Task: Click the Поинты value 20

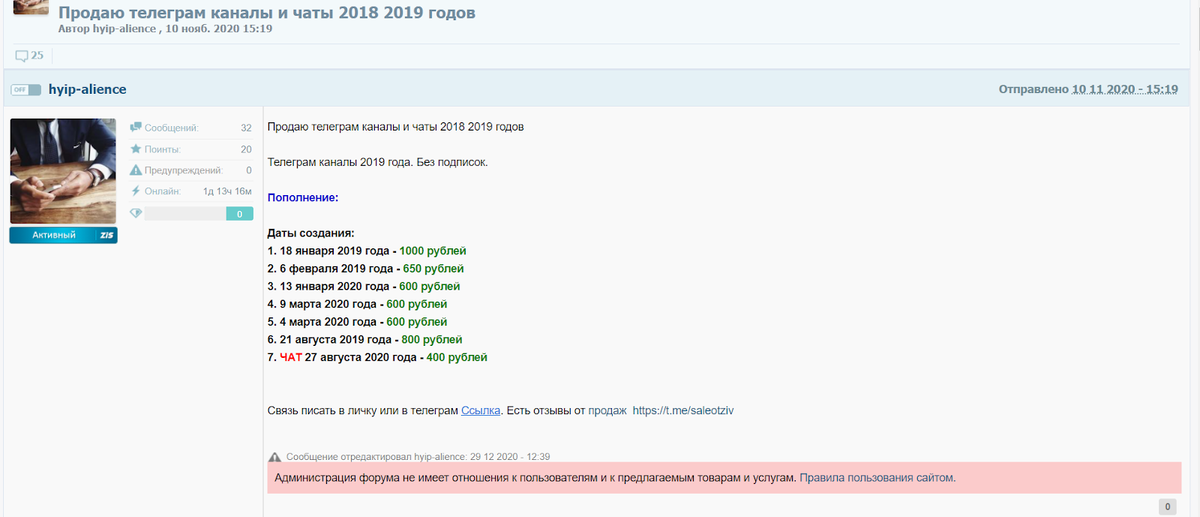Action: pyautogui.click(x=246, y=149)
